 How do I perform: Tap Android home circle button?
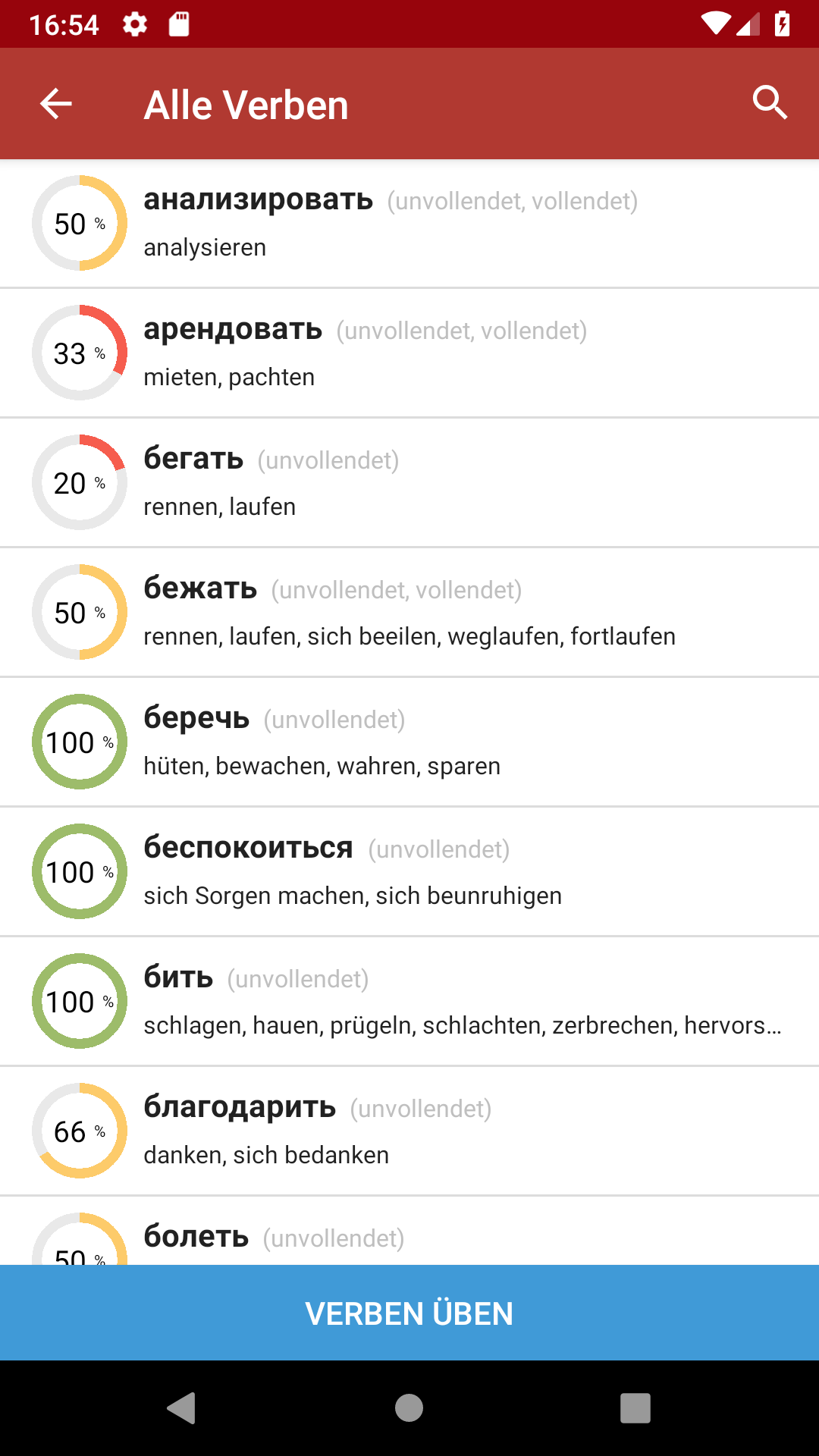(409, 1408)
